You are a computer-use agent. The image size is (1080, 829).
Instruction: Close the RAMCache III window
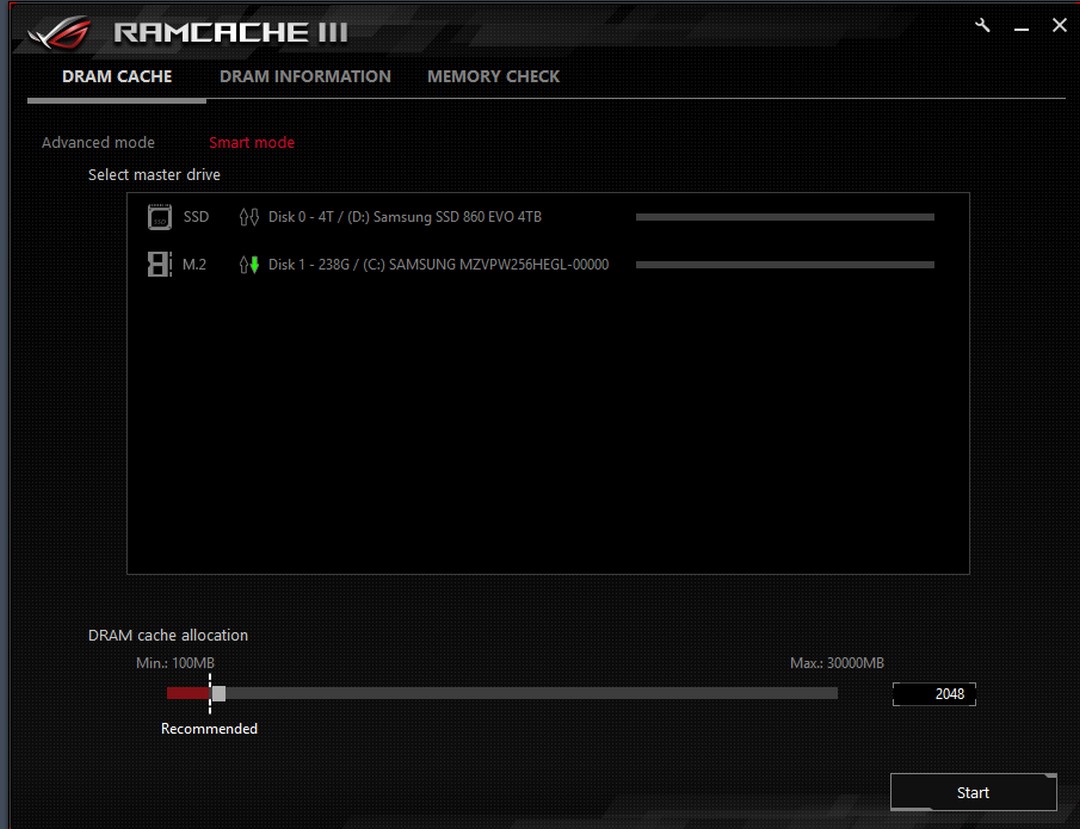[1059, 25]
